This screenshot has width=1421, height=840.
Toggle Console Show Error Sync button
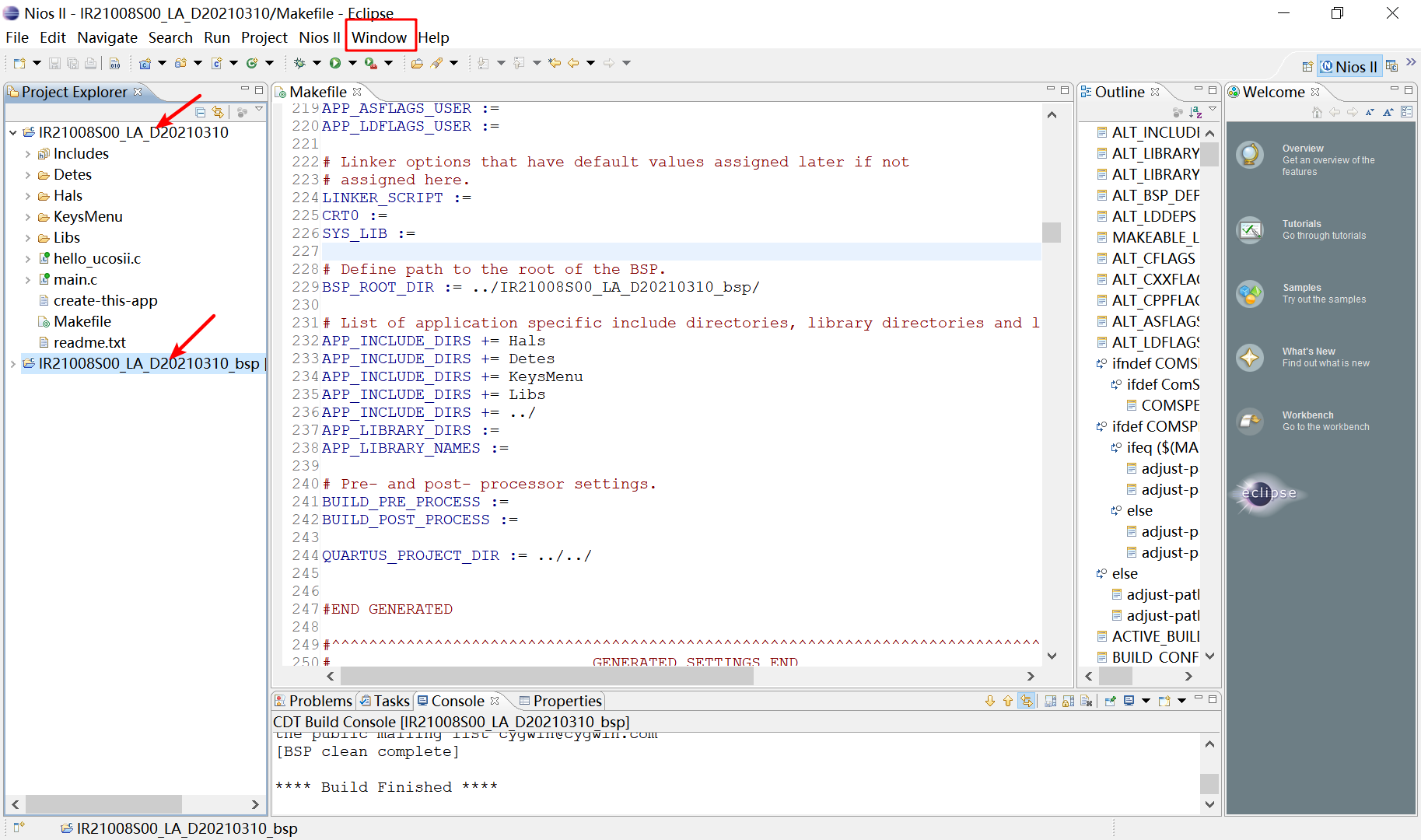[x=1027, y=701]
